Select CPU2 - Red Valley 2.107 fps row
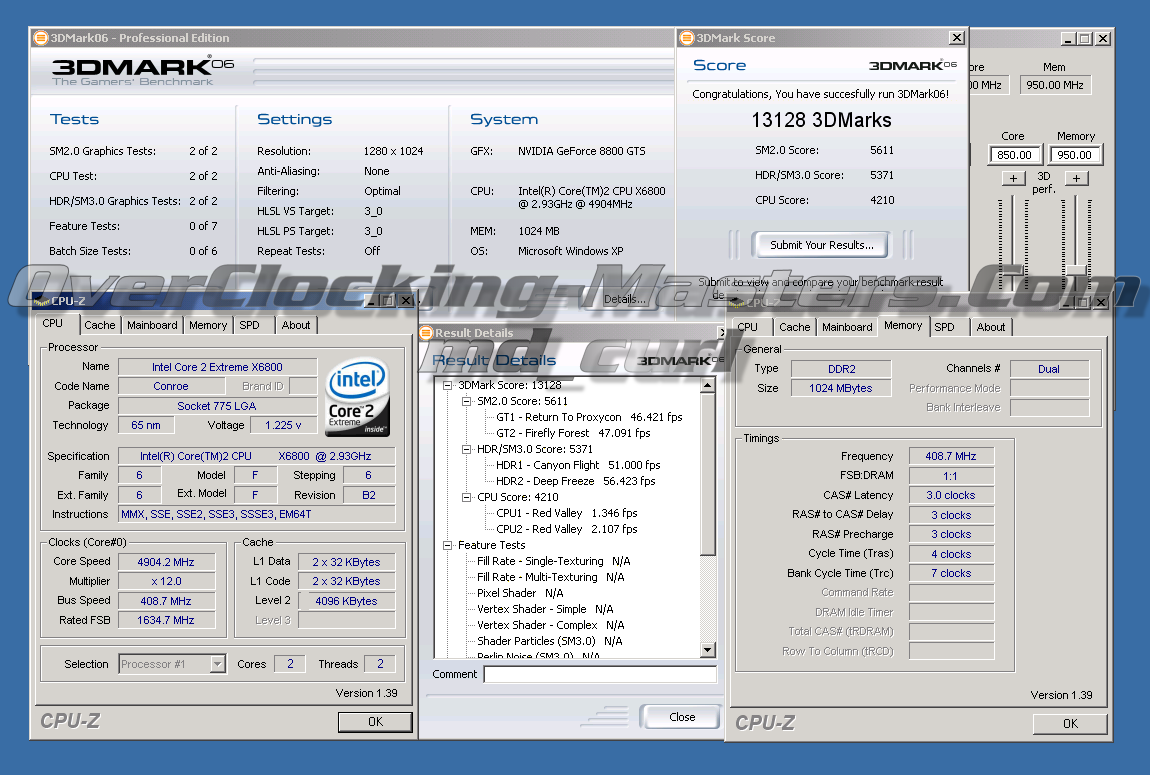The height and width of the screenshot is (775, 1150). 566,529
